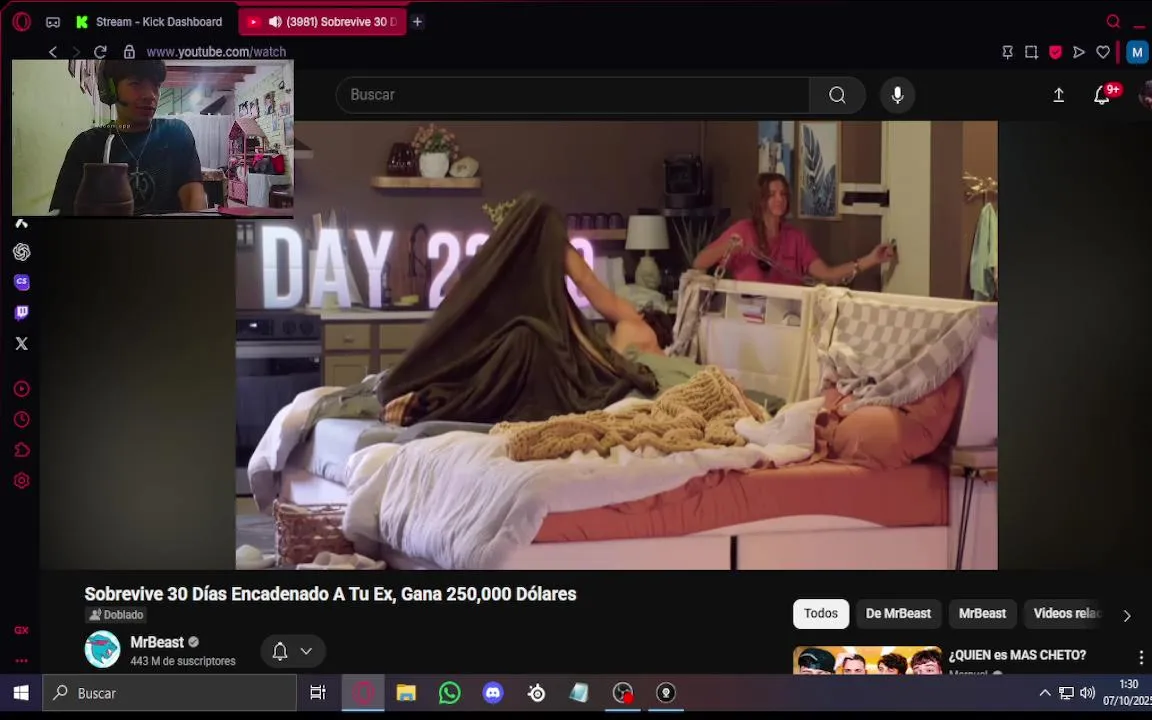
Task: Open the blue M extension icon
Action: [1137, 52]
